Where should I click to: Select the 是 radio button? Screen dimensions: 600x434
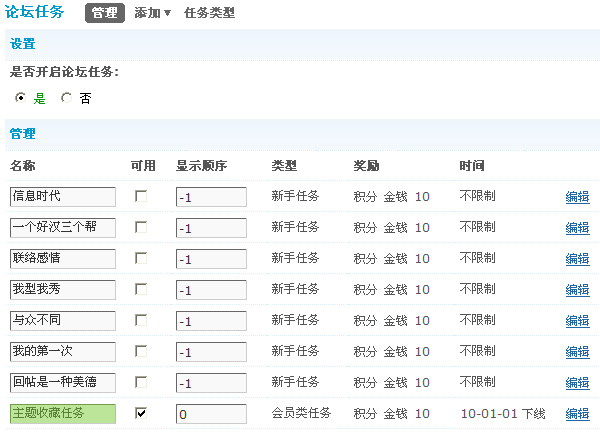pos(21,98)
